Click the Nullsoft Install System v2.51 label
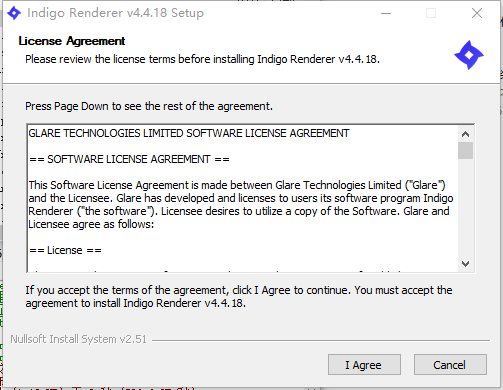This screenshot has height=390, width=503. point(78,339)
